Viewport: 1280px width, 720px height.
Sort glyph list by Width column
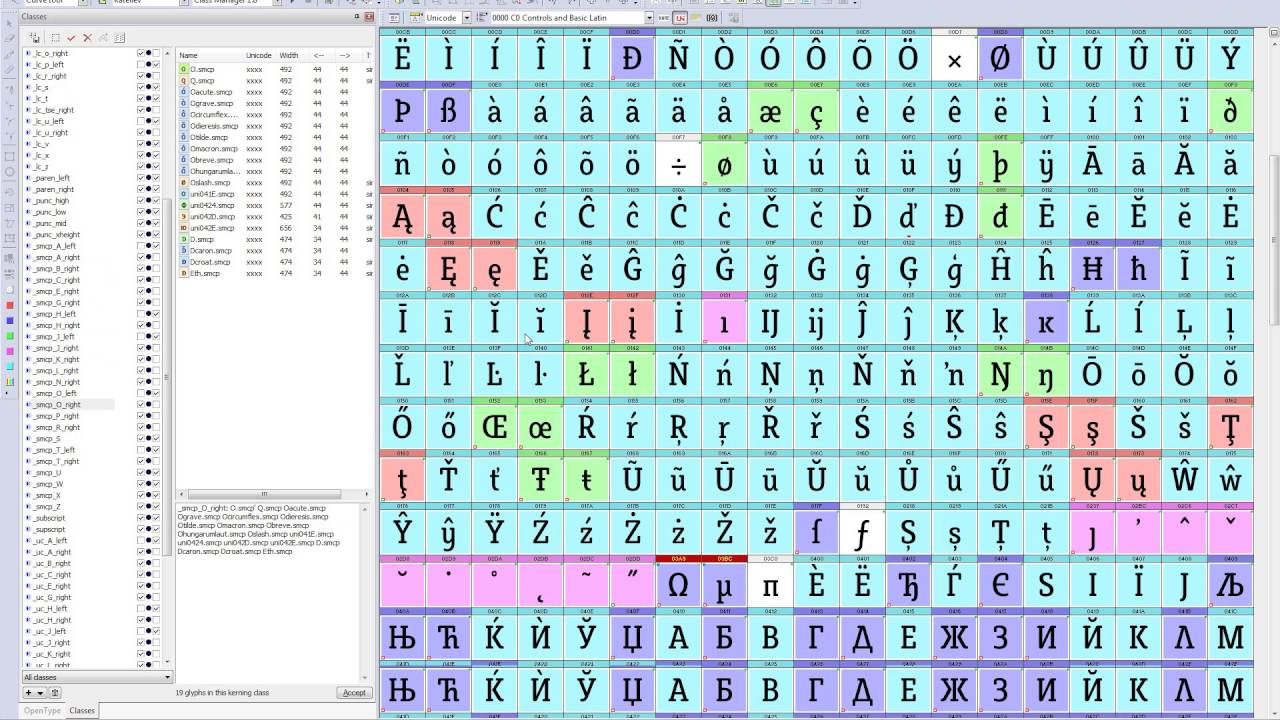tap(290, 55)
